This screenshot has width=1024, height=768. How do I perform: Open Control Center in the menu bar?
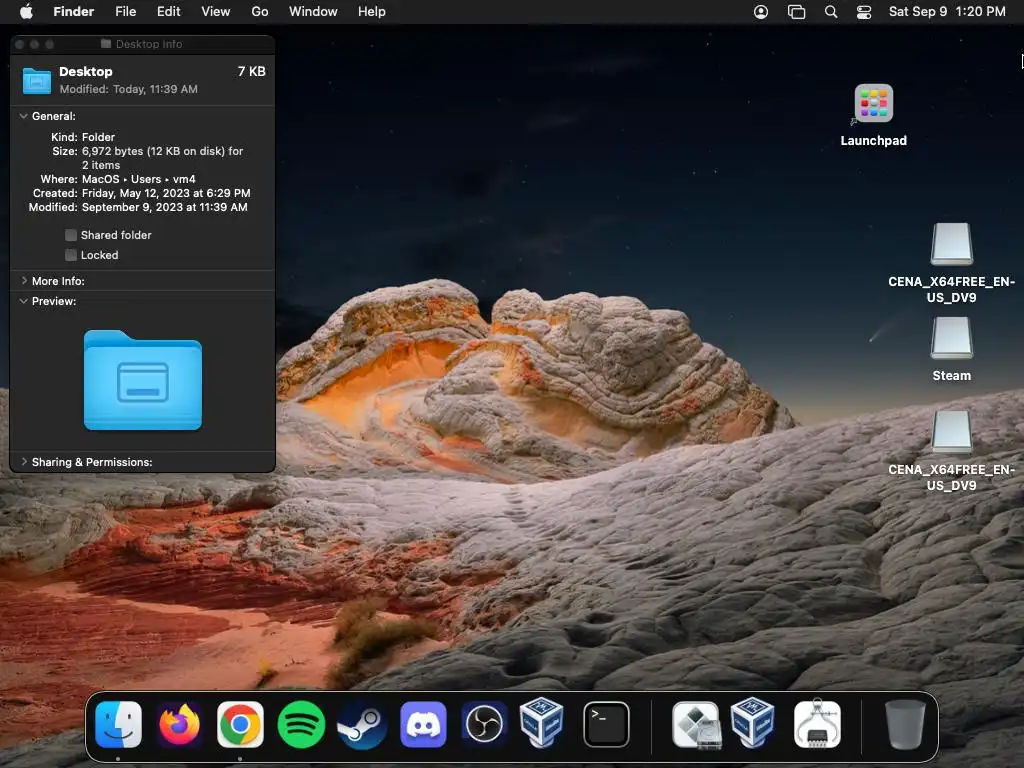tap(863, 12)
